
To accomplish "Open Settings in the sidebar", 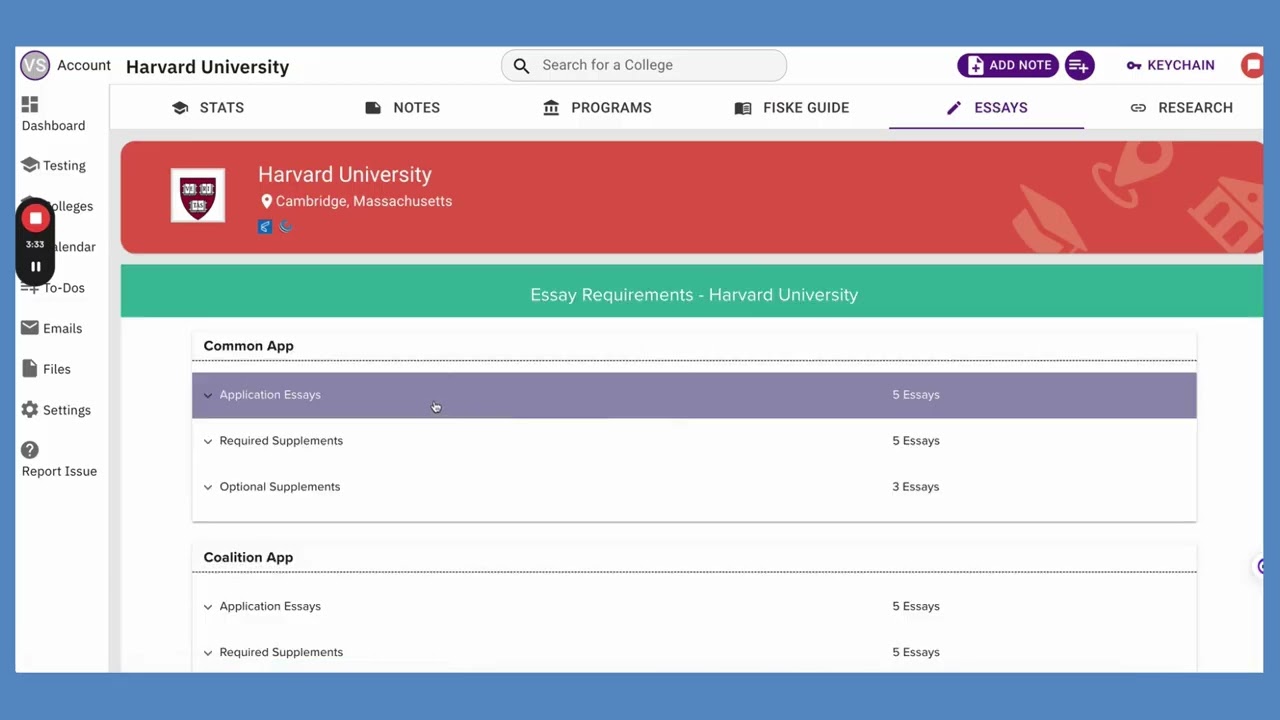I will tap(67, 410).
